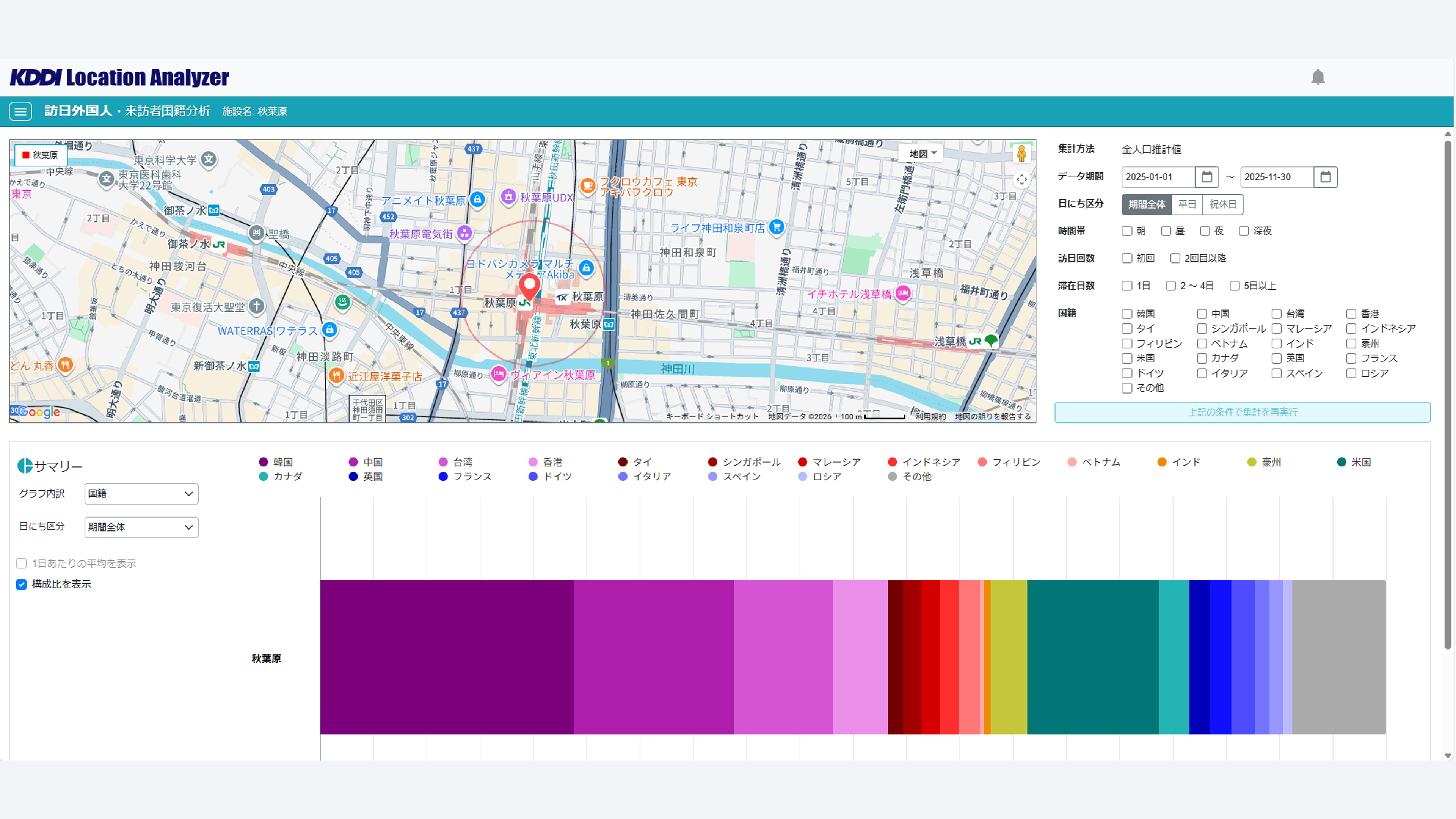The width and height of the screenshot is (1456, 819).
Task: Switch to the 平日 day type tab
Action: pyautogui.click(x=1186, y=204)
